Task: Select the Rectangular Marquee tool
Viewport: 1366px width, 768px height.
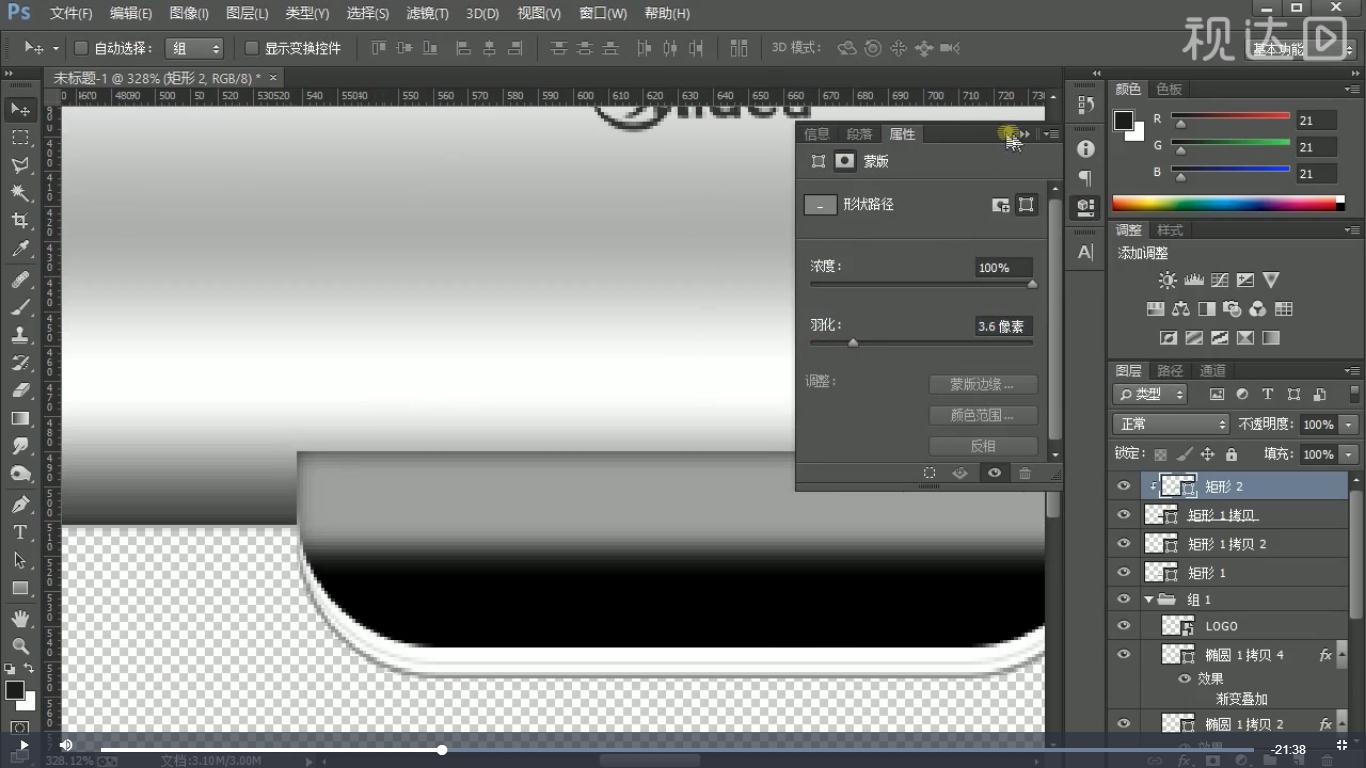Action: tap(20, 137)
